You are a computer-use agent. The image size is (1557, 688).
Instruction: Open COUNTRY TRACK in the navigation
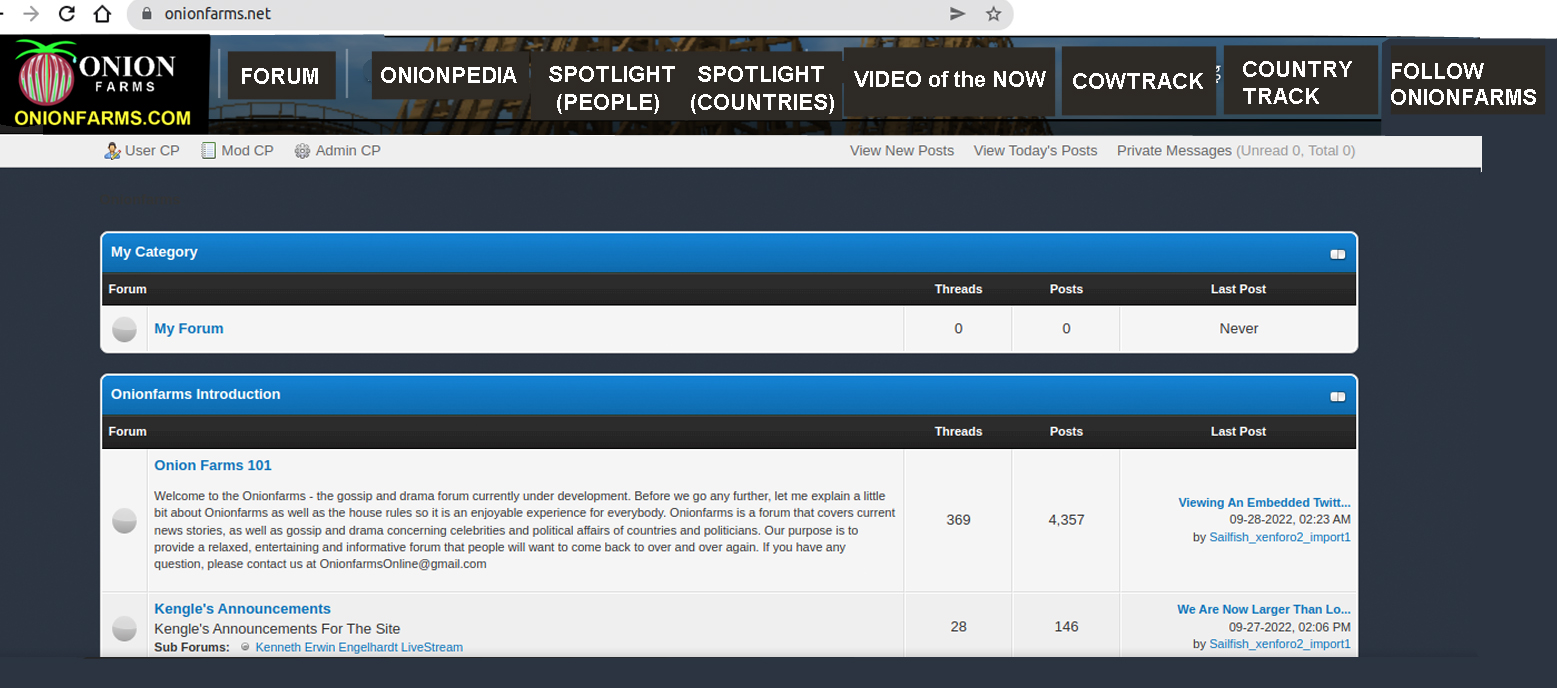[x=1301, y=82]
